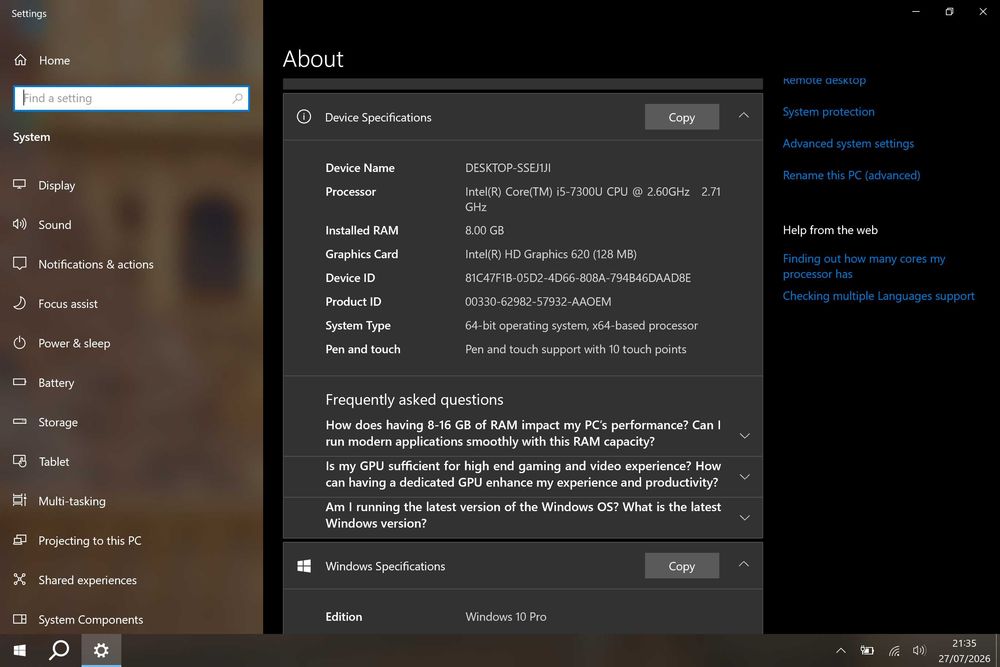Click the Help from the web heading

830,230
